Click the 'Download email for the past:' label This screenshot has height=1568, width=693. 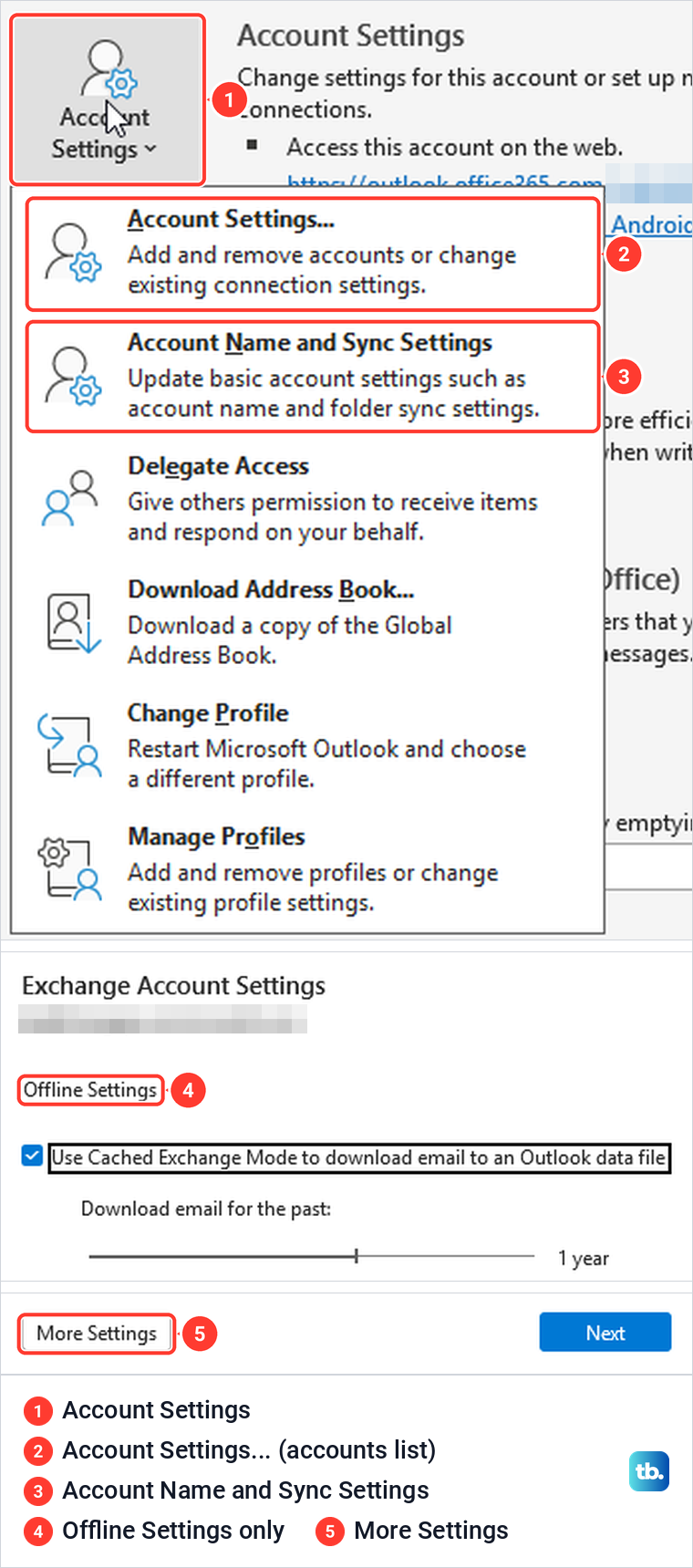(206, 1209)
